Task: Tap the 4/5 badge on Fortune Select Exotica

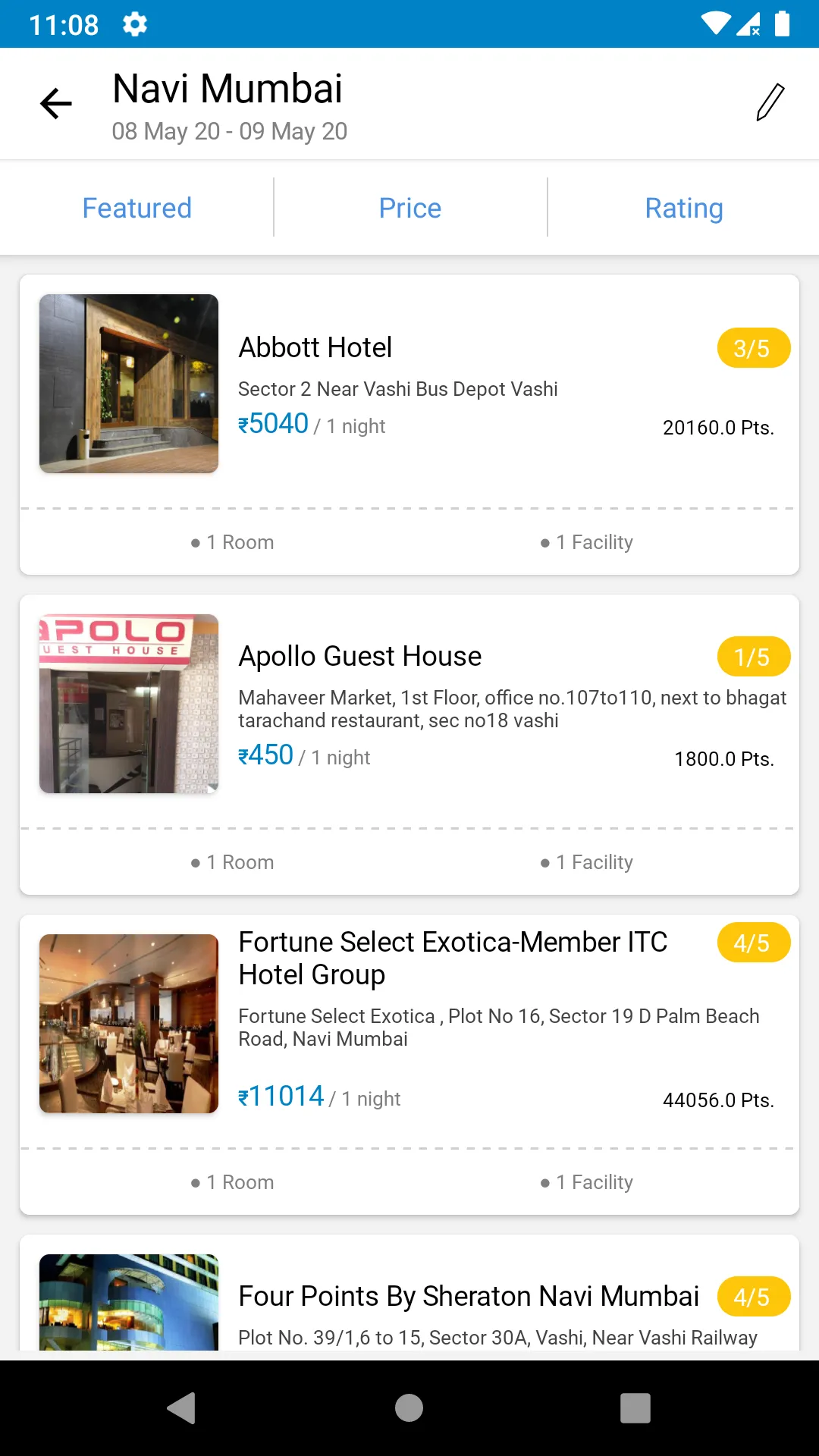Action: (x=753, y=943)
